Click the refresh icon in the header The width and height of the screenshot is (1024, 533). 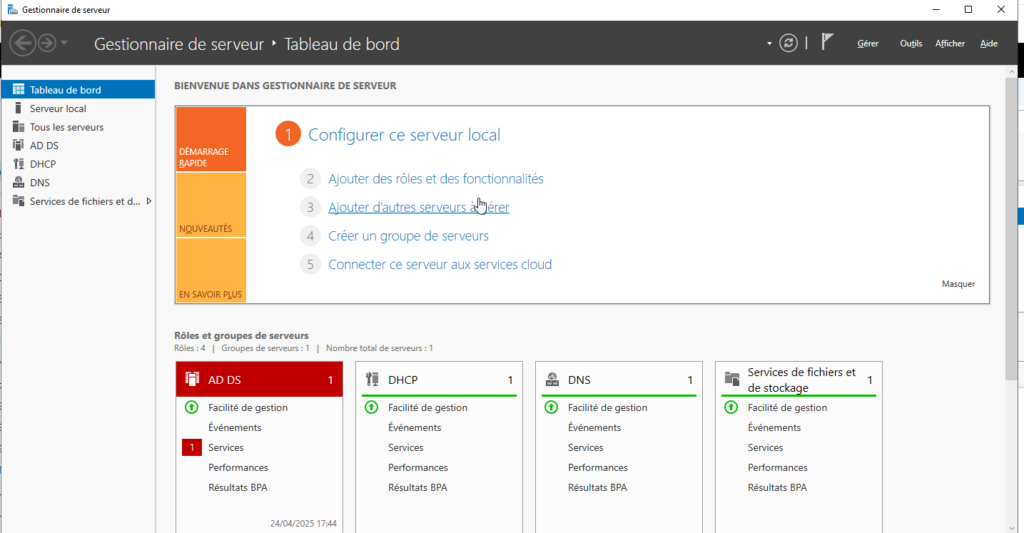[789, 43]
